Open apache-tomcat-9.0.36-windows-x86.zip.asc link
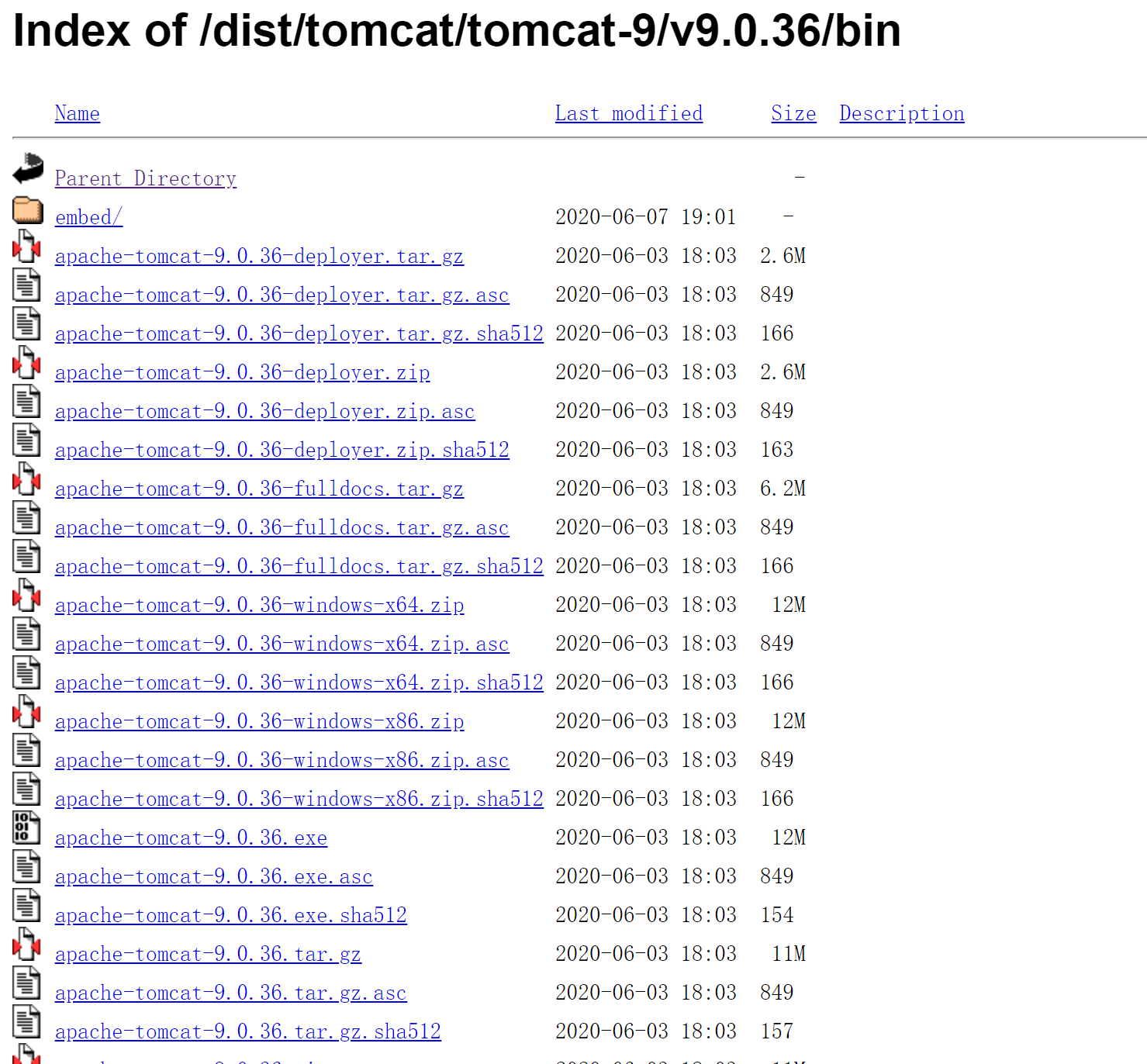The image size is (1147, 1064). tap(282, 761)
